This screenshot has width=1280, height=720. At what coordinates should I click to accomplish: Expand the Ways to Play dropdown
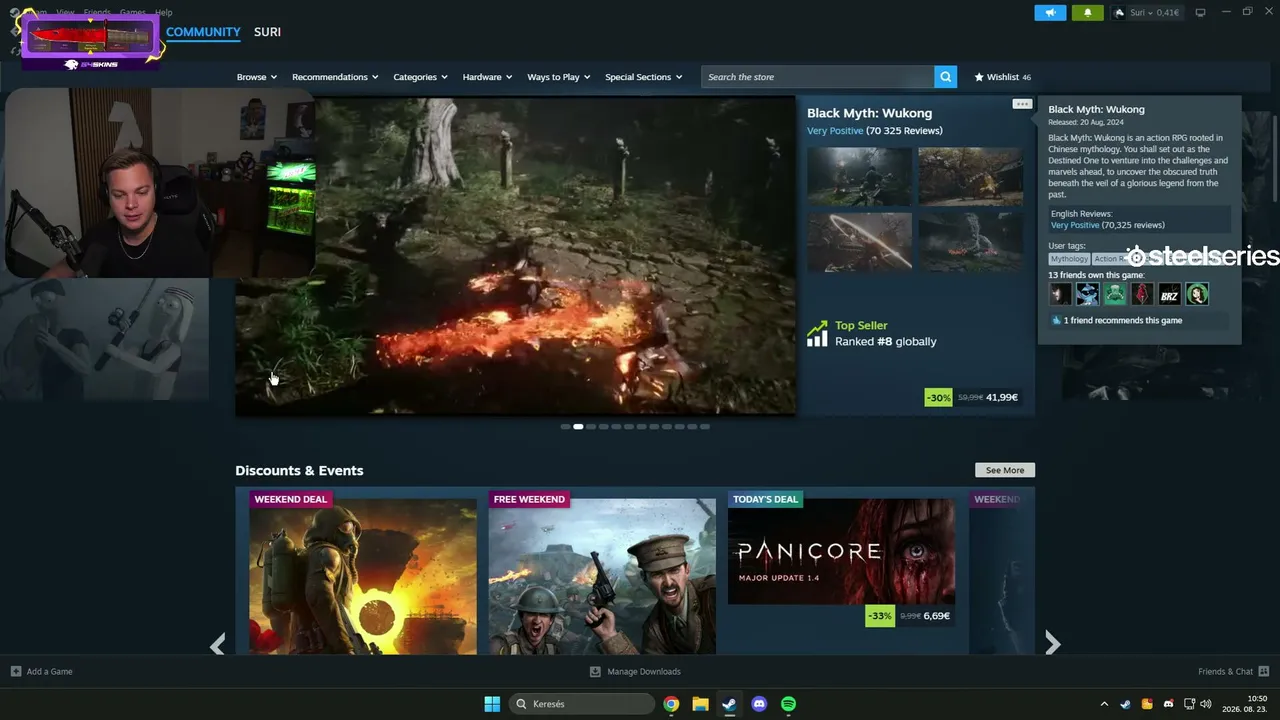tap(558, 77)
